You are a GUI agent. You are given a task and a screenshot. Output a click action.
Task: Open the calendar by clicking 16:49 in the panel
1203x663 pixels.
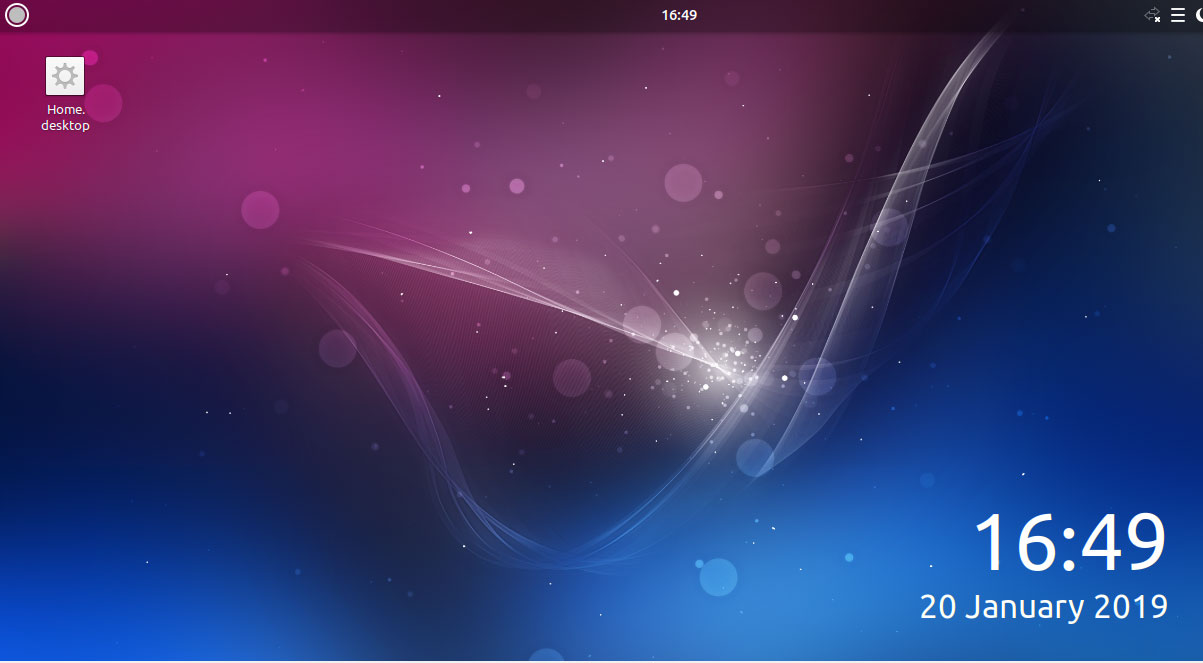pyautogui.click(x=680, y=14)
